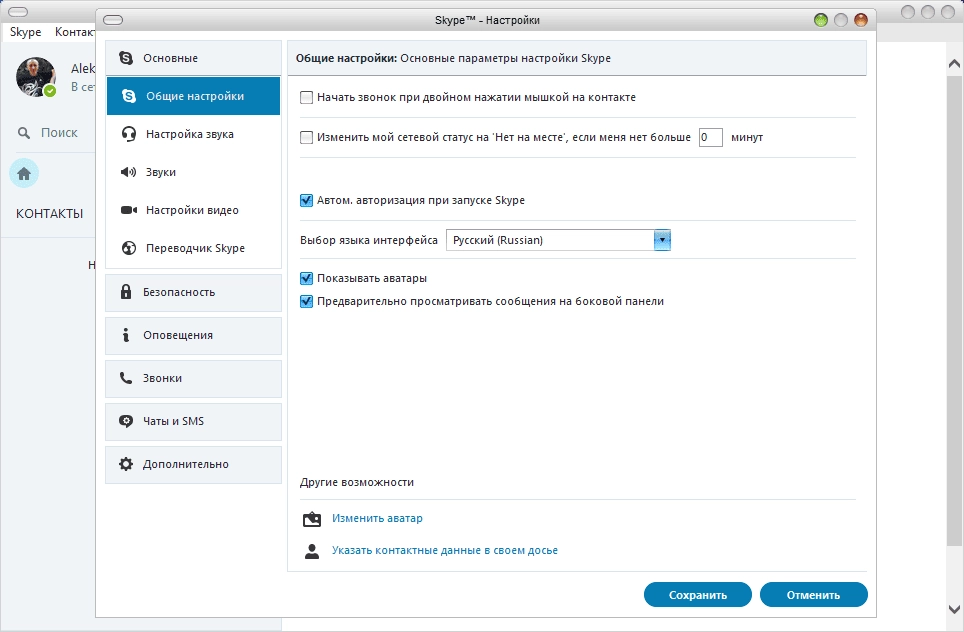The image size is (964, 632).
Task: Expand the Чаты и SMS section
Action: pyautogui.click(x=193, y=421)
